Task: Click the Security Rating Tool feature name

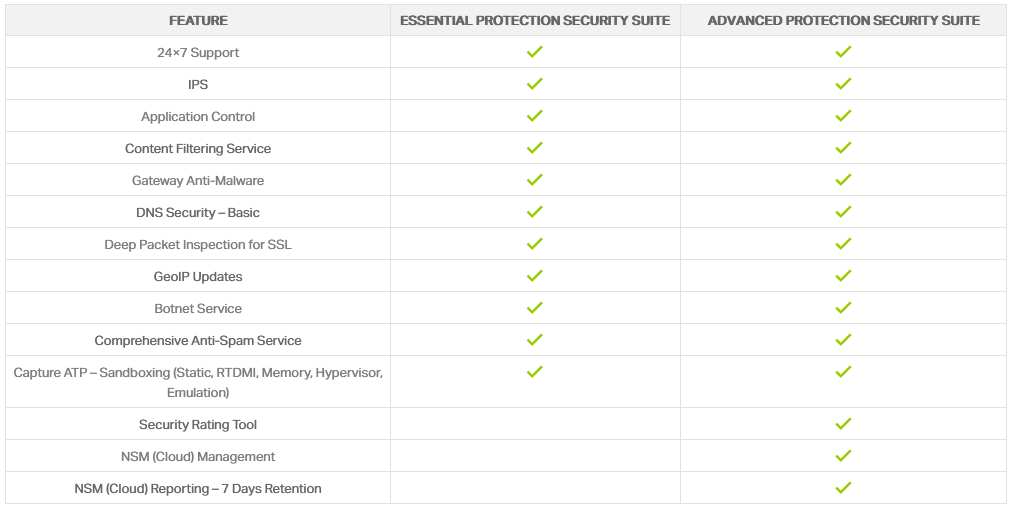Action: (198, 425)
